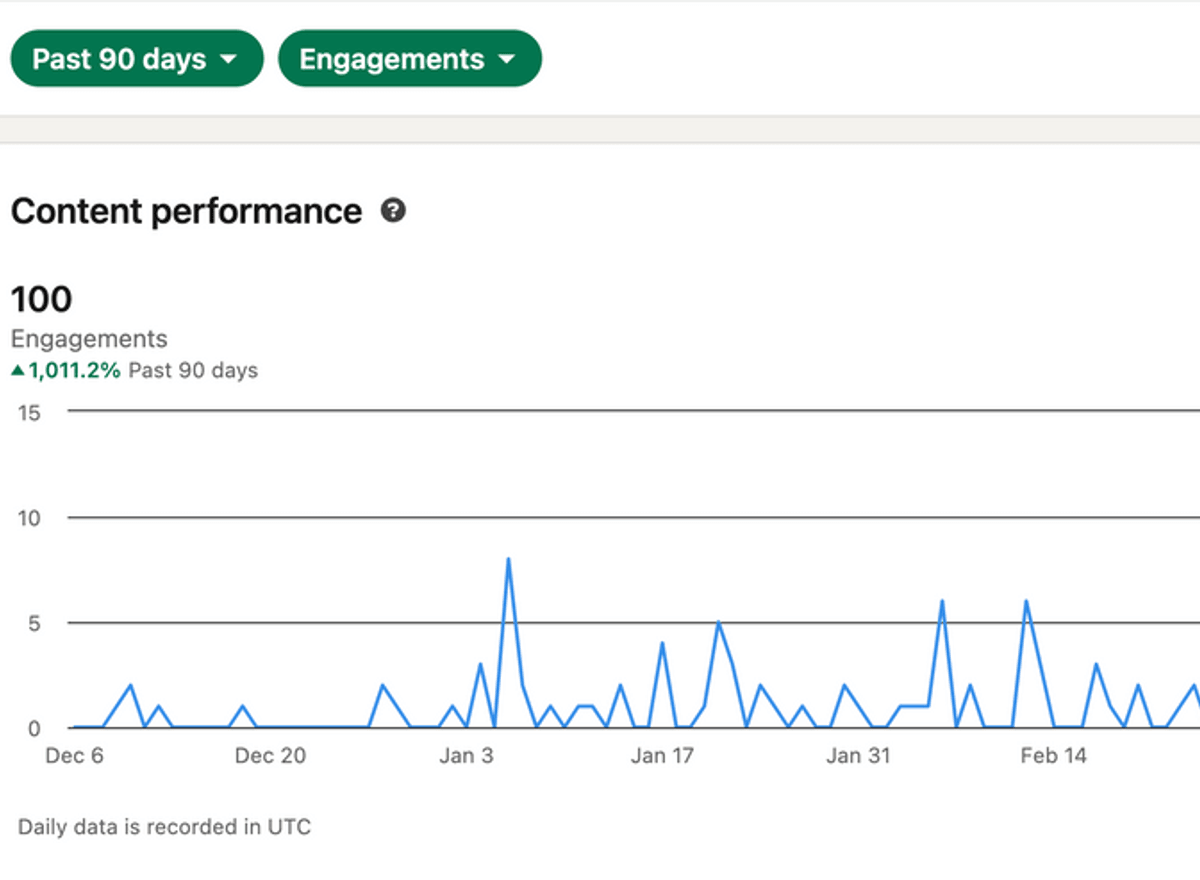Click the 1,011.2% change percentage
1200x880 pixels.
coord(74,371)
